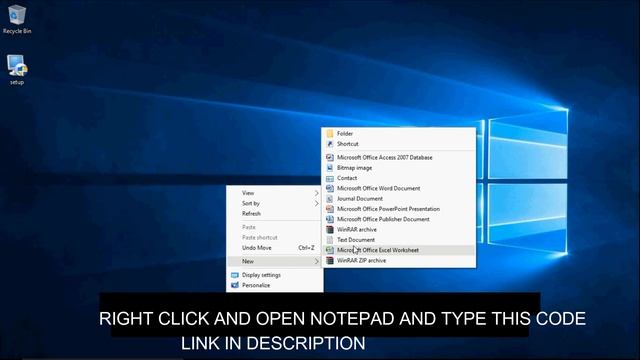Click the Publisher Document icon
This screenshot has height=360, width=640.
[x=330, y=219]
